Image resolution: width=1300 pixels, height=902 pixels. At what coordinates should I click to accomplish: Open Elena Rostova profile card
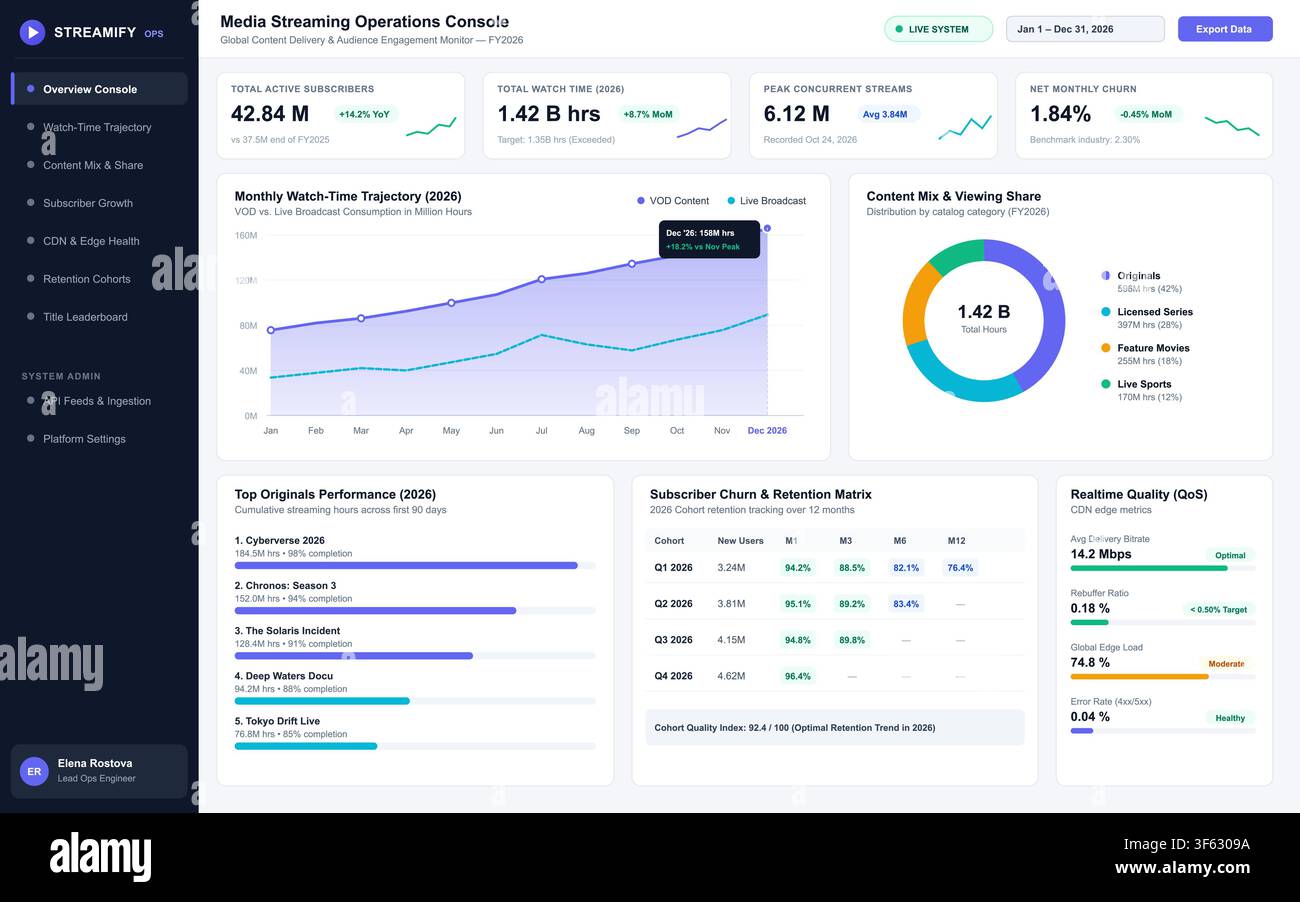pyautogui.click(x=99, y=771)
